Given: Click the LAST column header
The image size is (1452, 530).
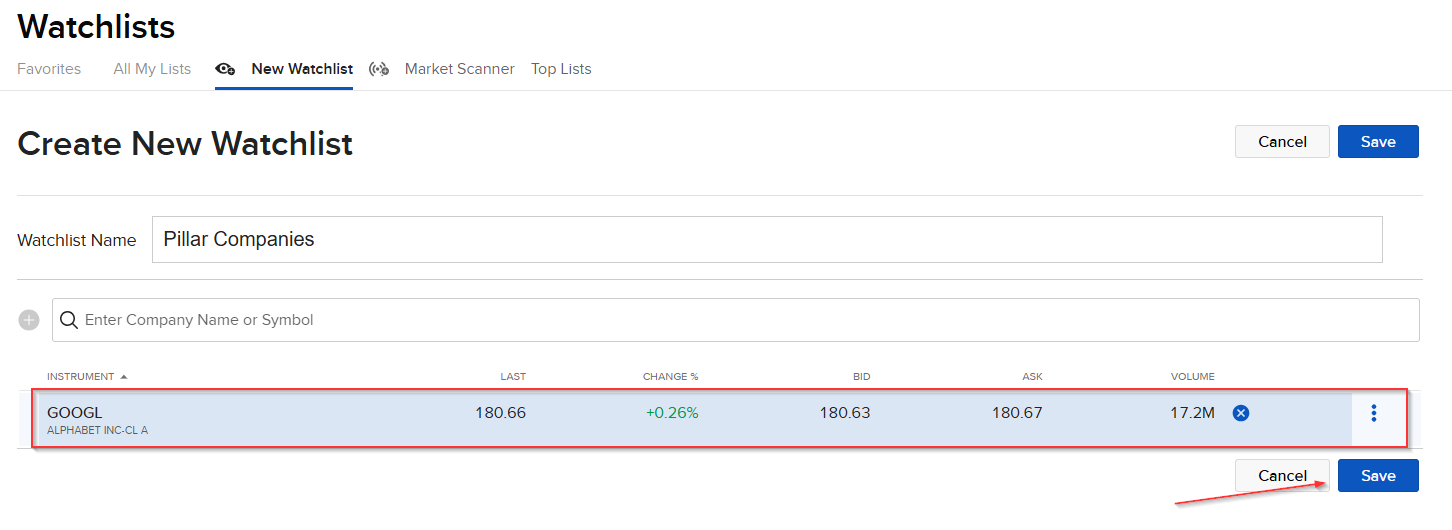Looking at the screenshot, I should 513,377.
